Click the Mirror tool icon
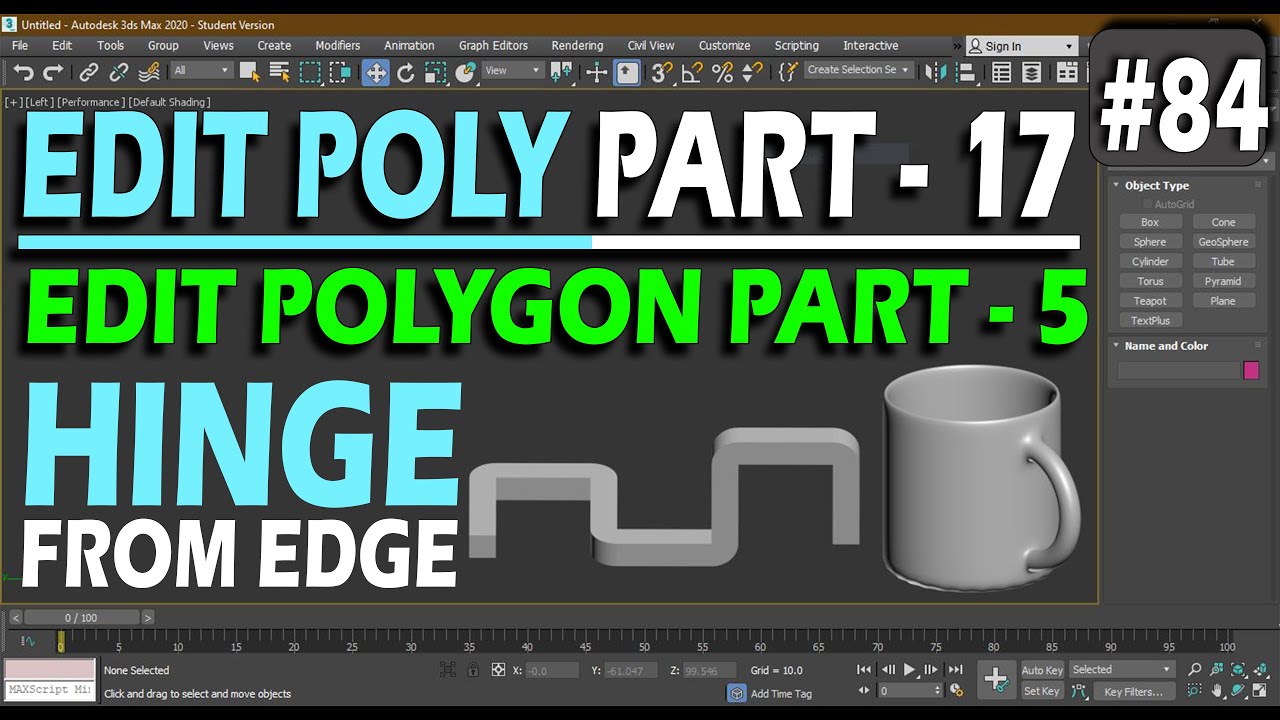Viewport: 1280px width, 720px height. pos(936,72)
